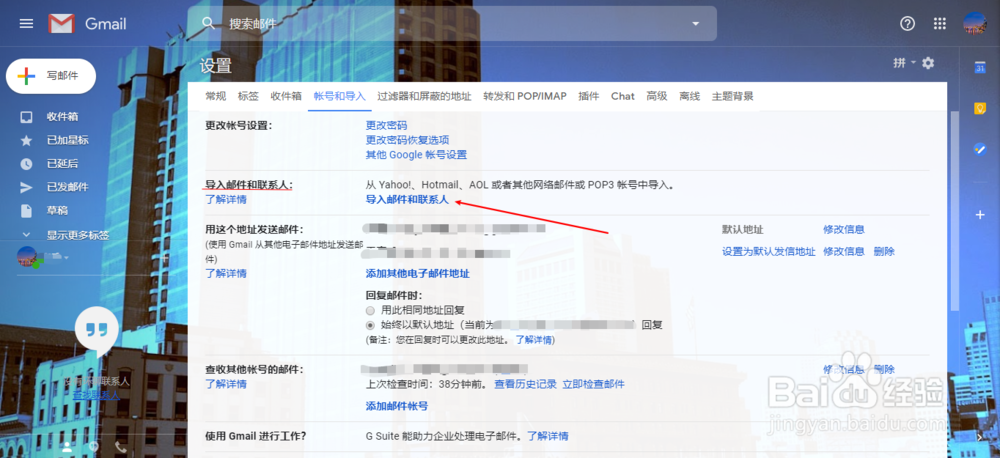Click 了解详情 in the reply note
Screen dimensions: 1000x458
click(534, 340)
